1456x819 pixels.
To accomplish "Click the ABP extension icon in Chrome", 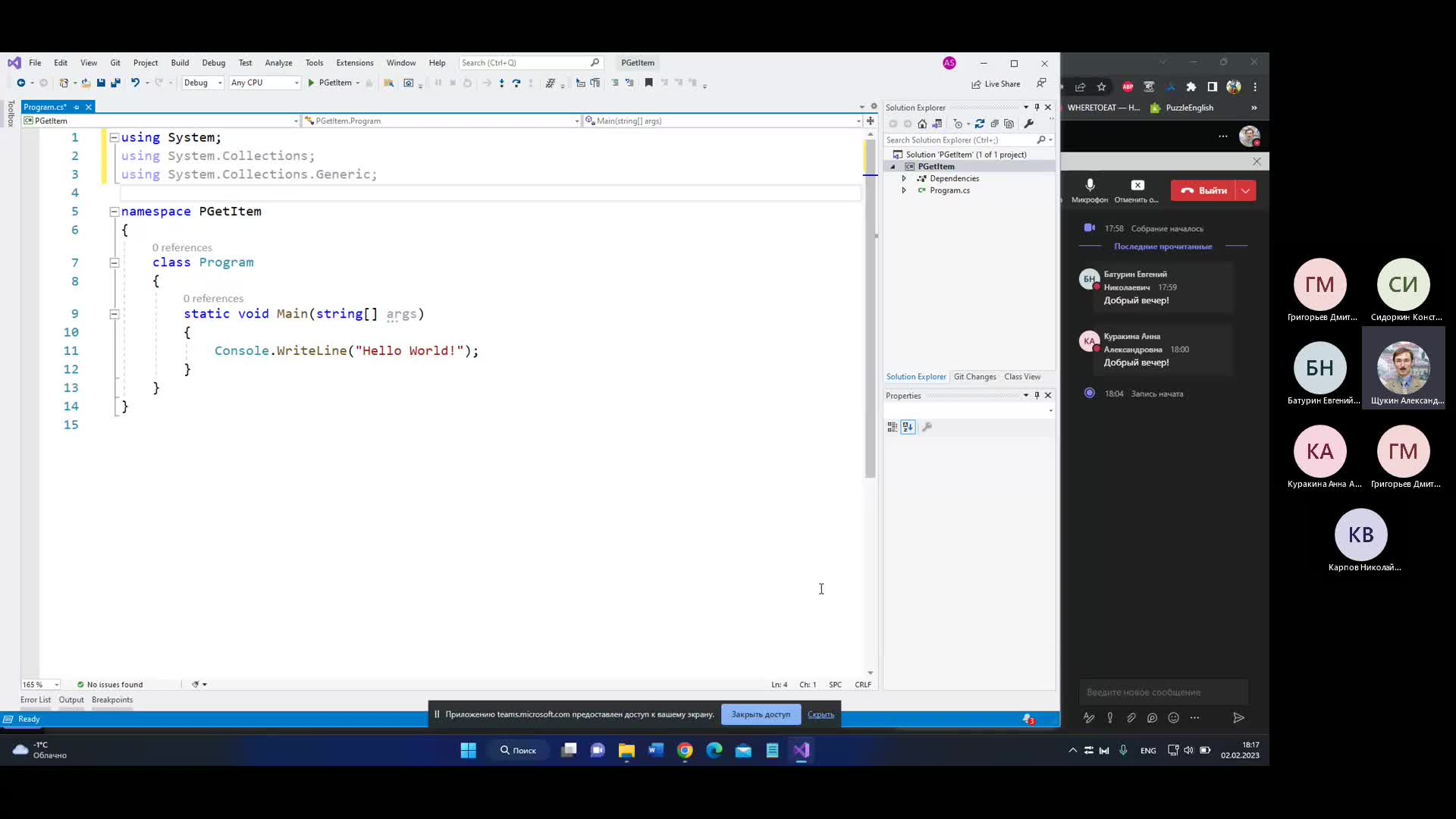I will (1128, 86).
